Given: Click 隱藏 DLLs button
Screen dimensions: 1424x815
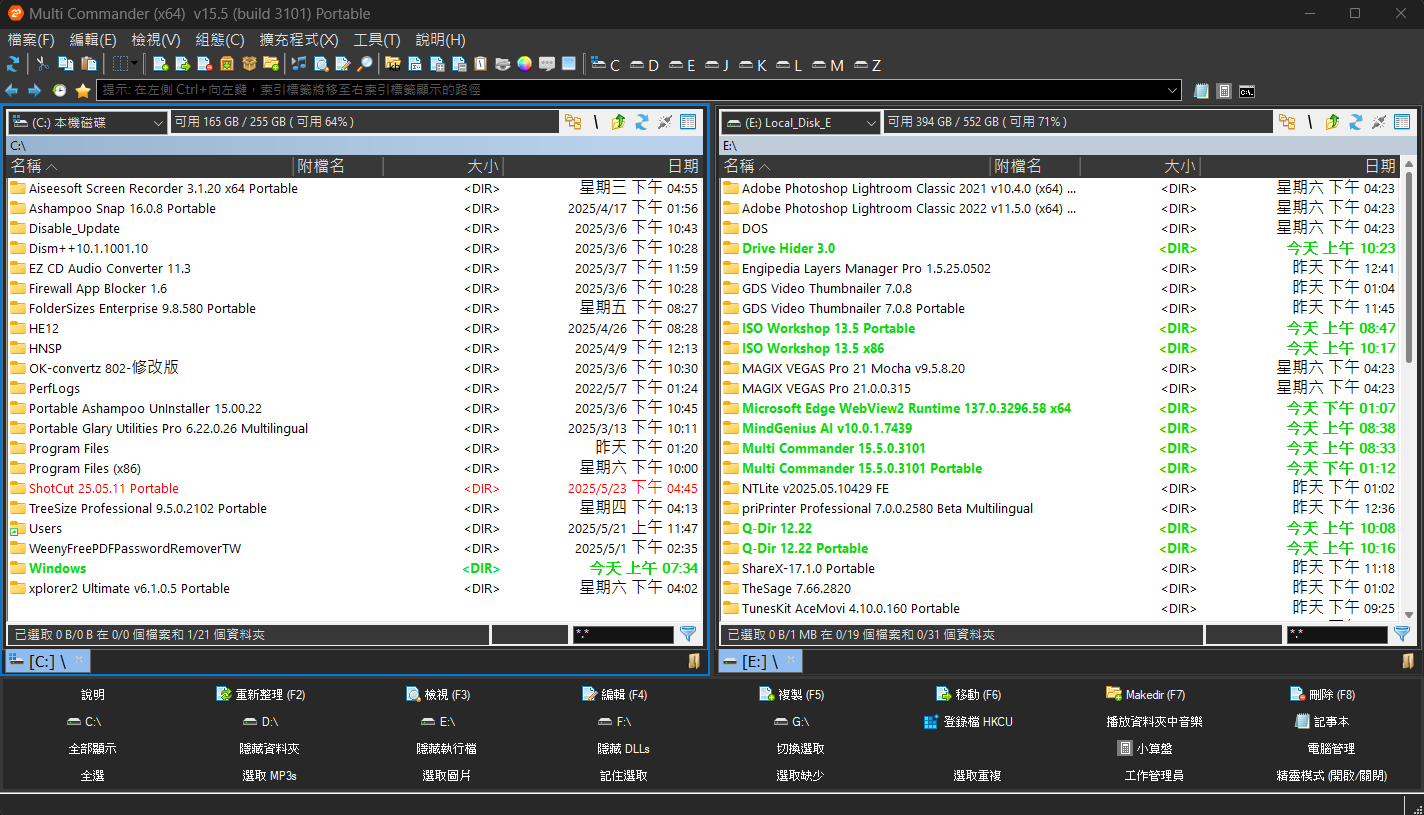Looking at the screenshot, I should 624,748.
